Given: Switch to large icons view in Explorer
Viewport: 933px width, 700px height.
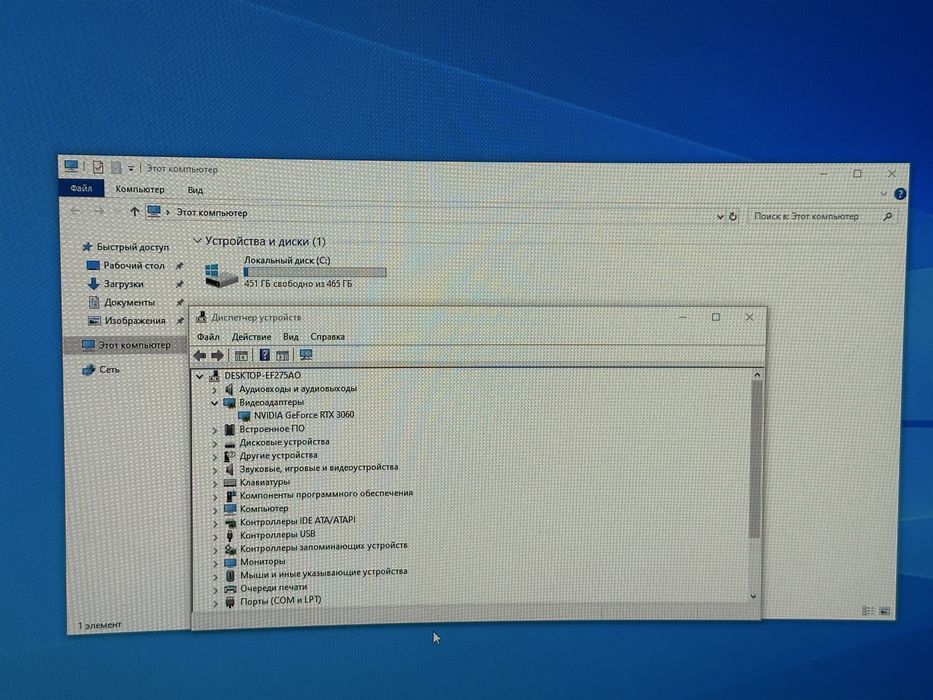Looking at the screenshot, I should pyautogui.click(x=885, y=611).
